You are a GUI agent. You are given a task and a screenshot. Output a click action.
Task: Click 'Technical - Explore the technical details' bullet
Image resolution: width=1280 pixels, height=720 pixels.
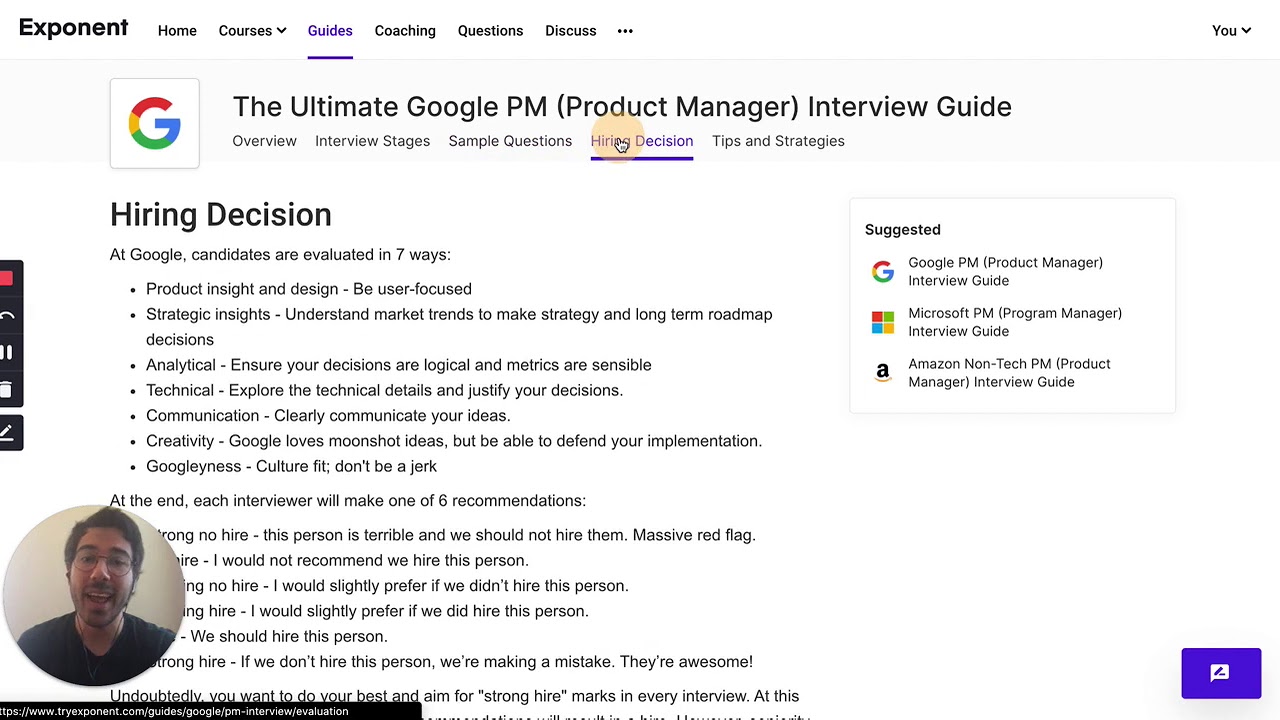click(384, 390)
